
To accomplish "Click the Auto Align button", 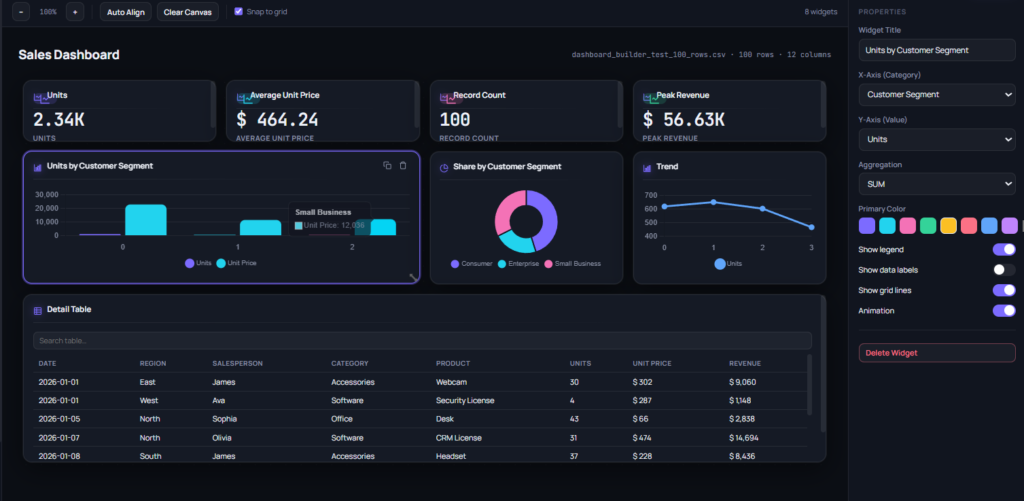I will pos(126,12).
